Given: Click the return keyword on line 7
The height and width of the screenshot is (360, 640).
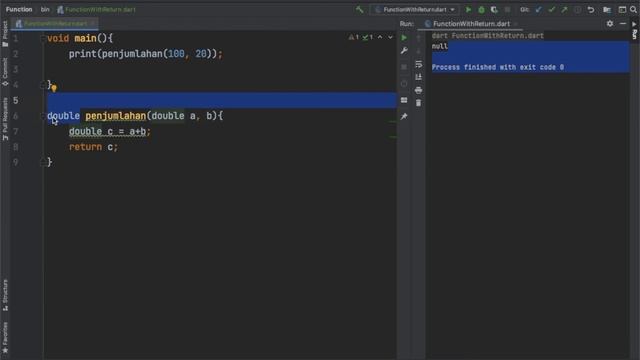Looking at the screenshot, I should [85, 147].
